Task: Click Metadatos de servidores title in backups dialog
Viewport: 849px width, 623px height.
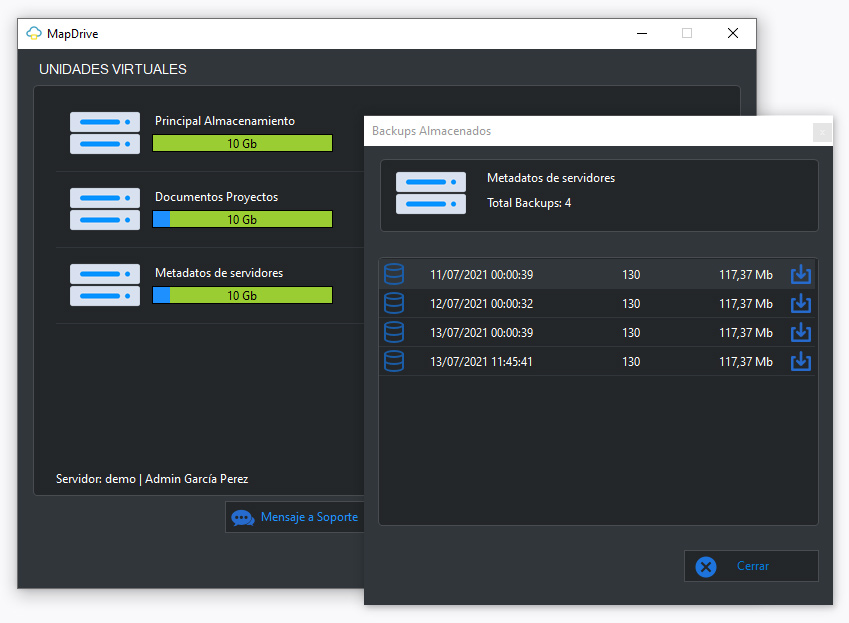Action: click(x=551, y=178)
